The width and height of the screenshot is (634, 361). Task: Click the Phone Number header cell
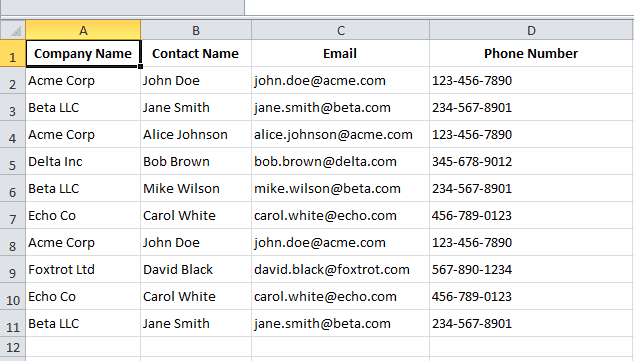(532, 53)
